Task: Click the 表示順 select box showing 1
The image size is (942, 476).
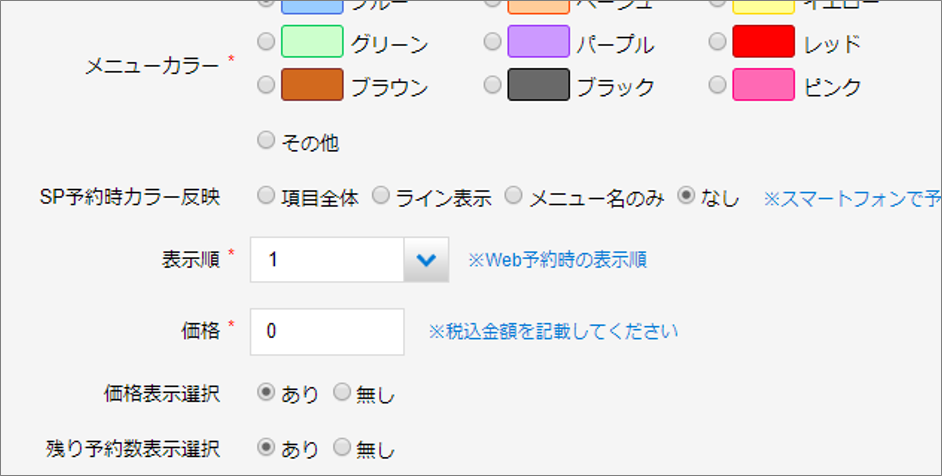Action: (326, 260)
